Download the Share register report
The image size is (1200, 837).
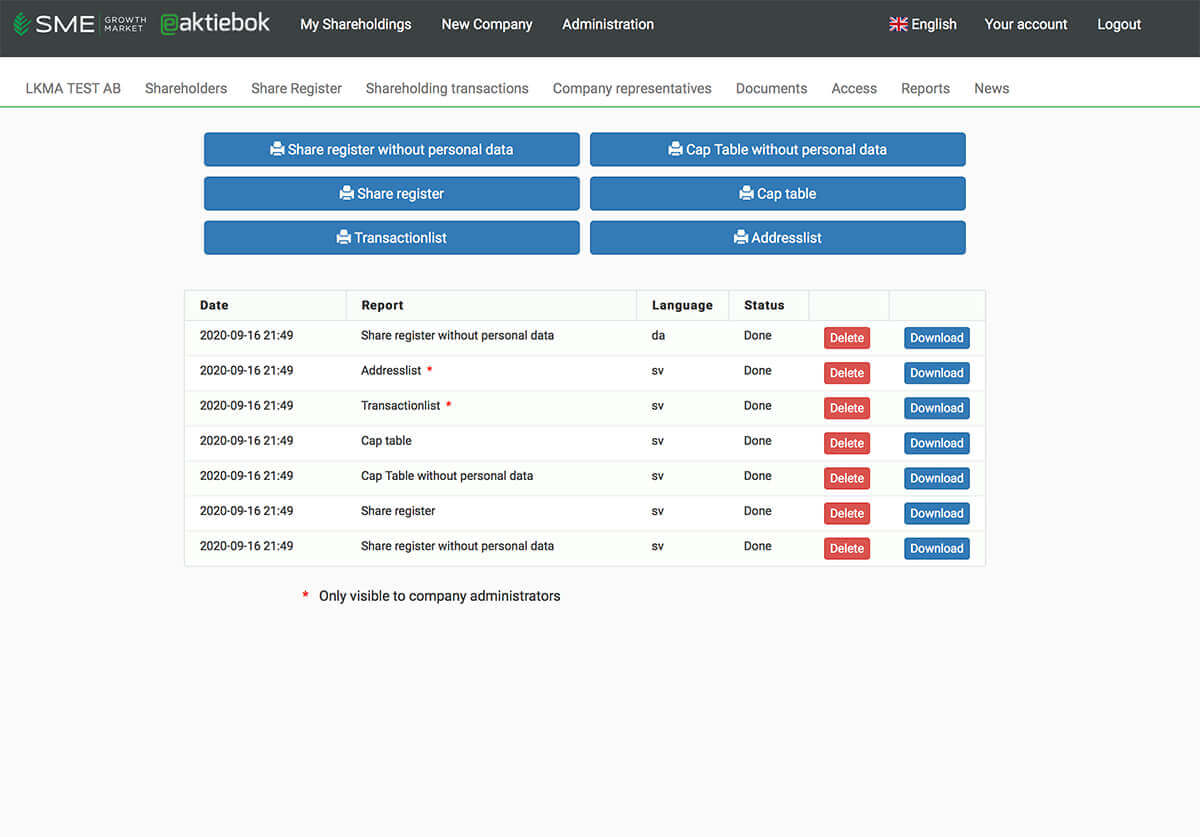(937, 513)
